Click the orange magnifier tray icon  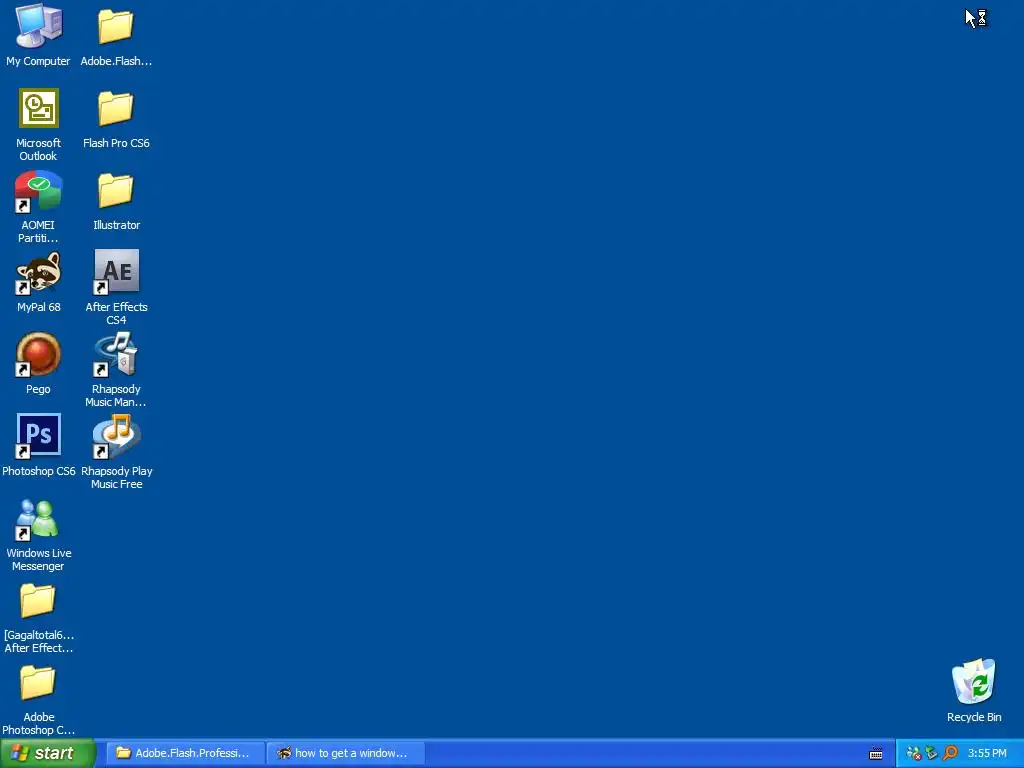pos(950,754)
